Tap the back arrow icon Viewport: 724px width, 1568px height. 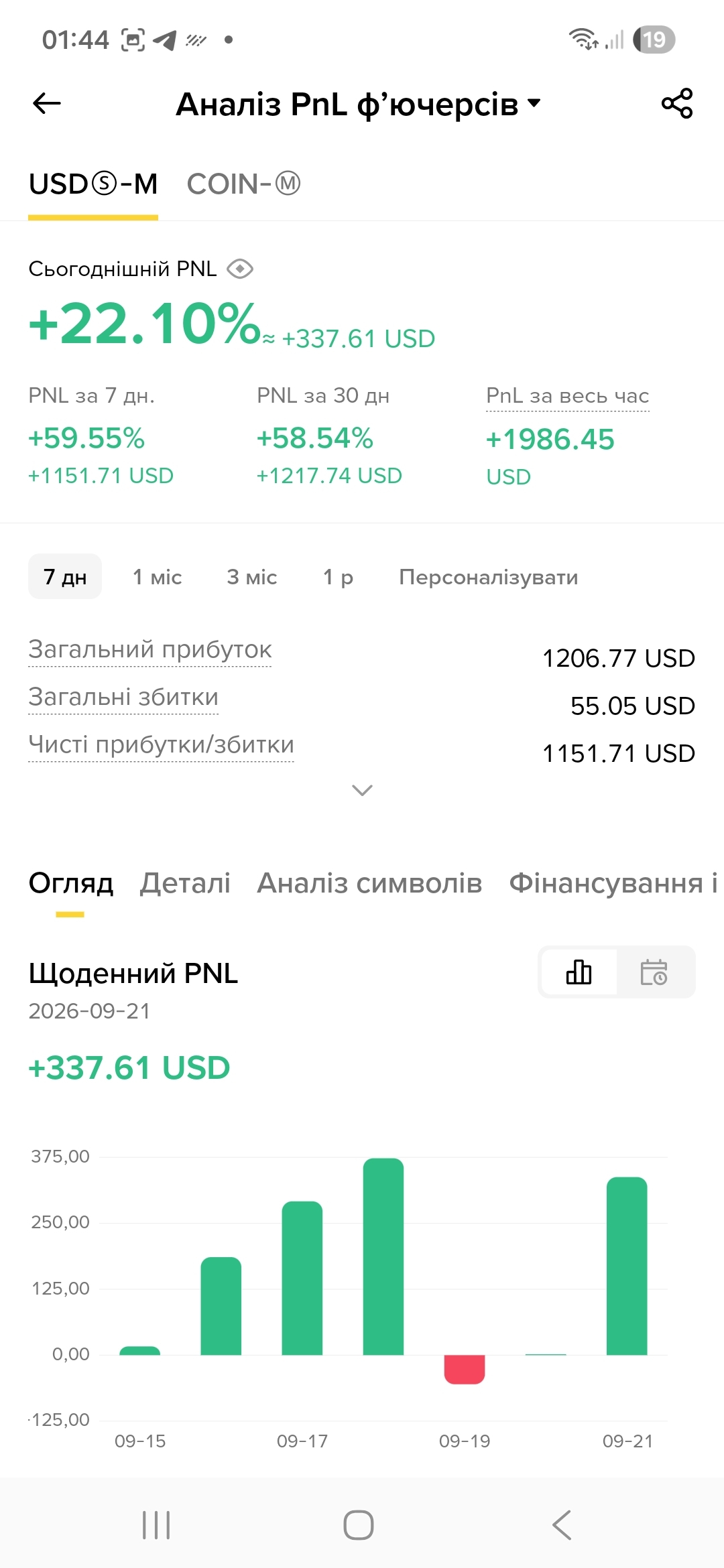click(x=47, y=104)
